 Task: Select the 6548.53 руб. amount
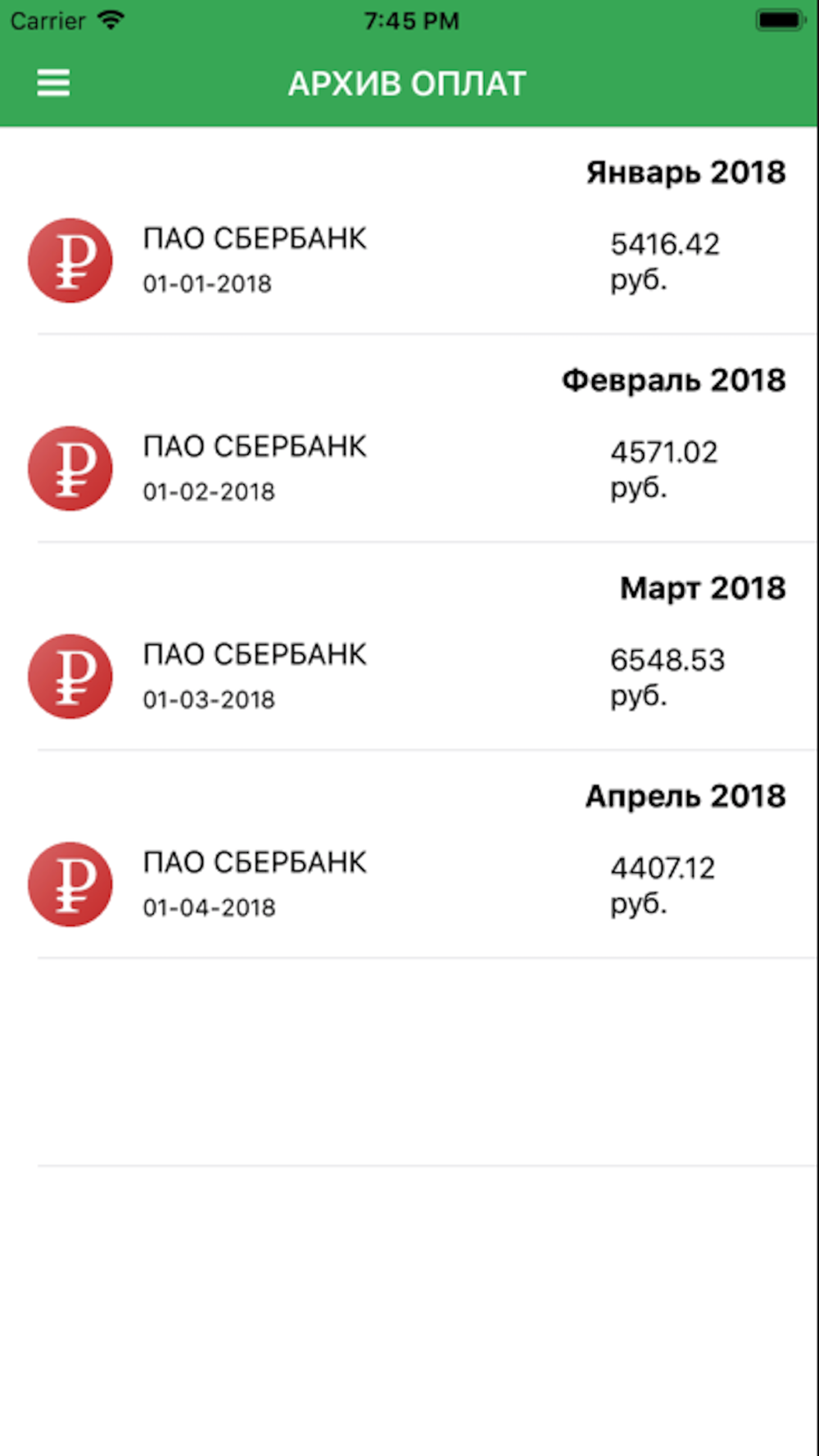click(x=667, y=677)
